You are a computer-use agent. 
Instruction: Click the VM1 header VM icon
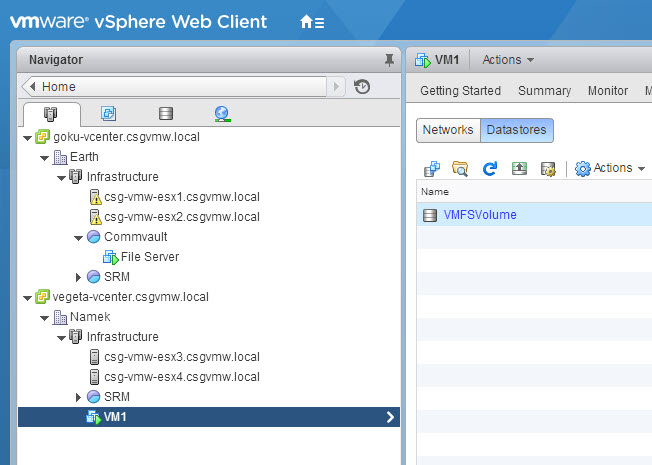pyautogui.click(x=422, y=60)
